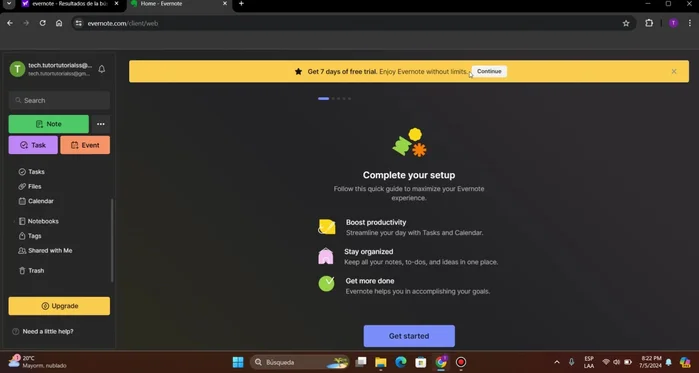The width and height of the screenshot is (699, 373).
Task: Open Task View on the taskbar
Action: [361, 362]
